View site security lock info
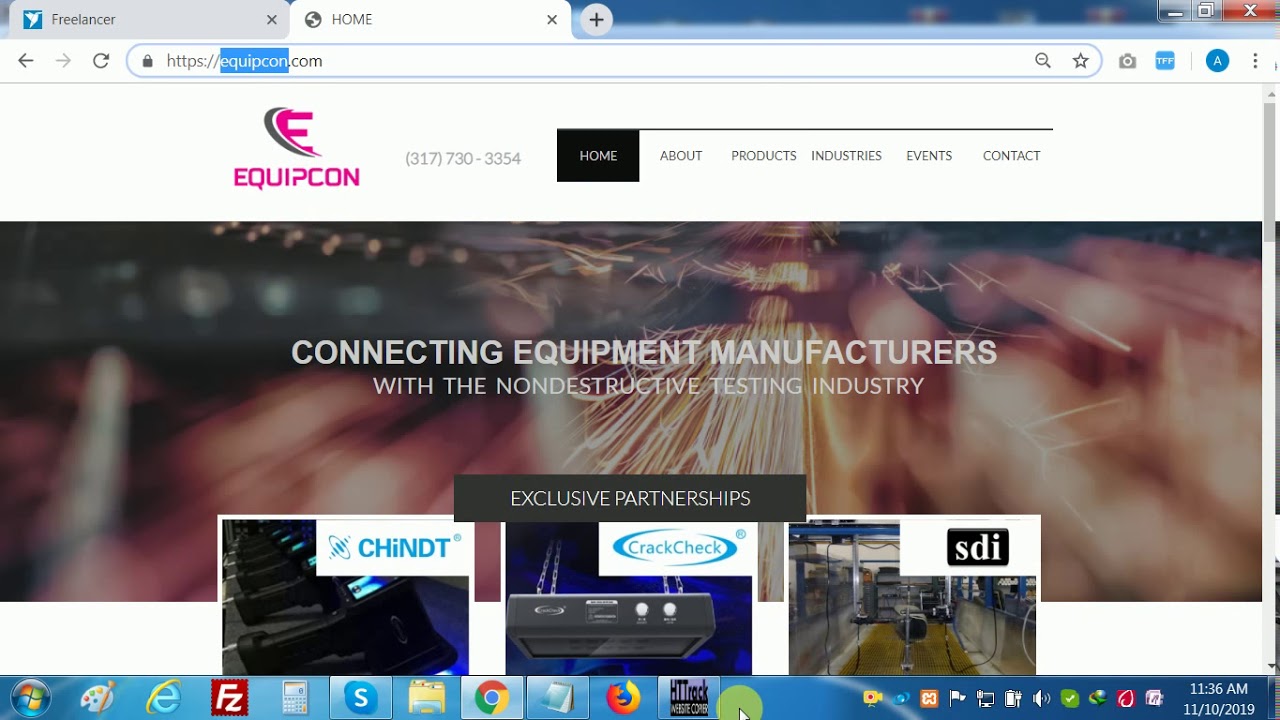 (148, 61)
